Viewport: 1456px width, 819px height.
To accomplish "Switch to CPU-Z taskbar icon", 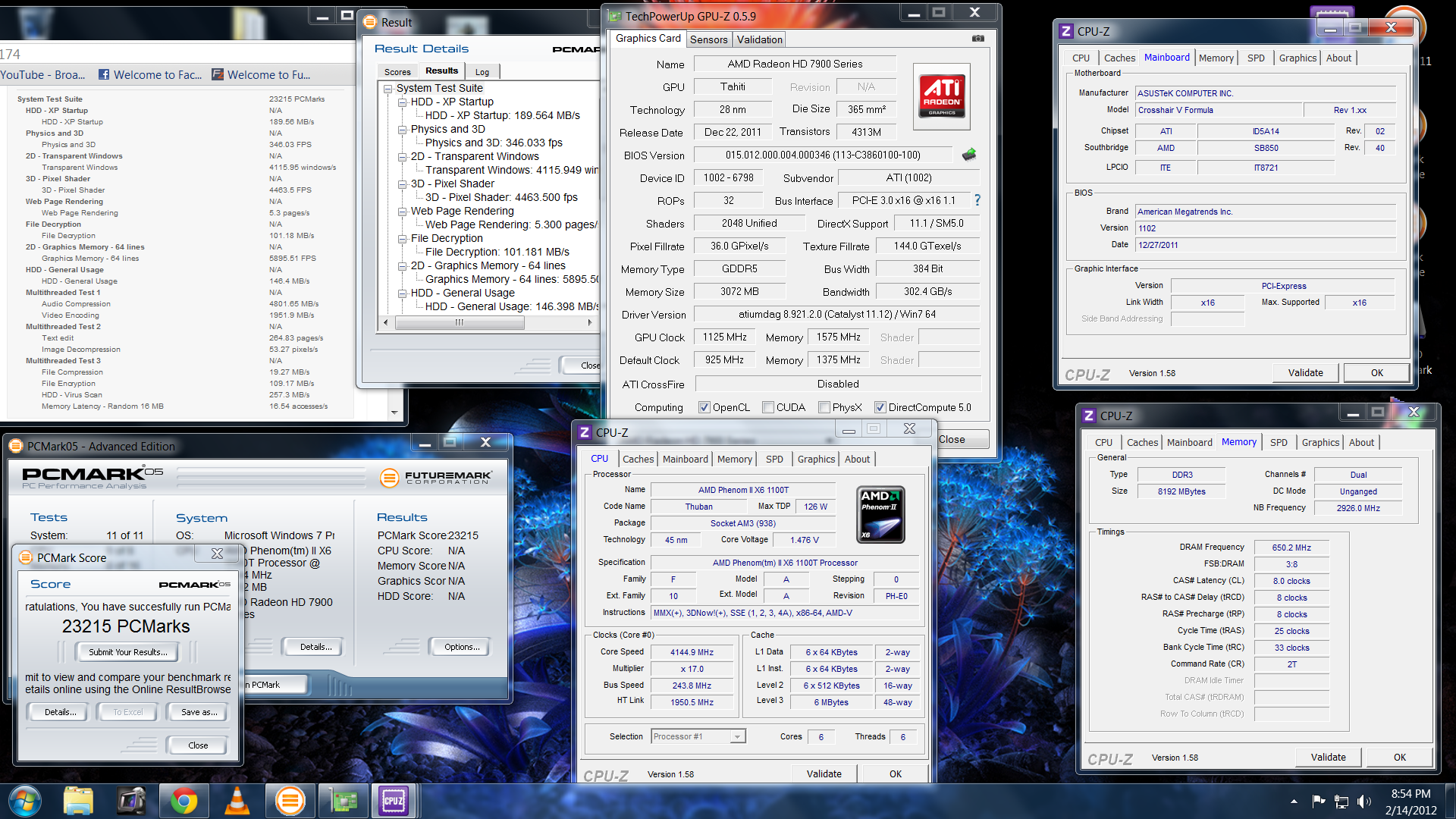I will 394,801.
